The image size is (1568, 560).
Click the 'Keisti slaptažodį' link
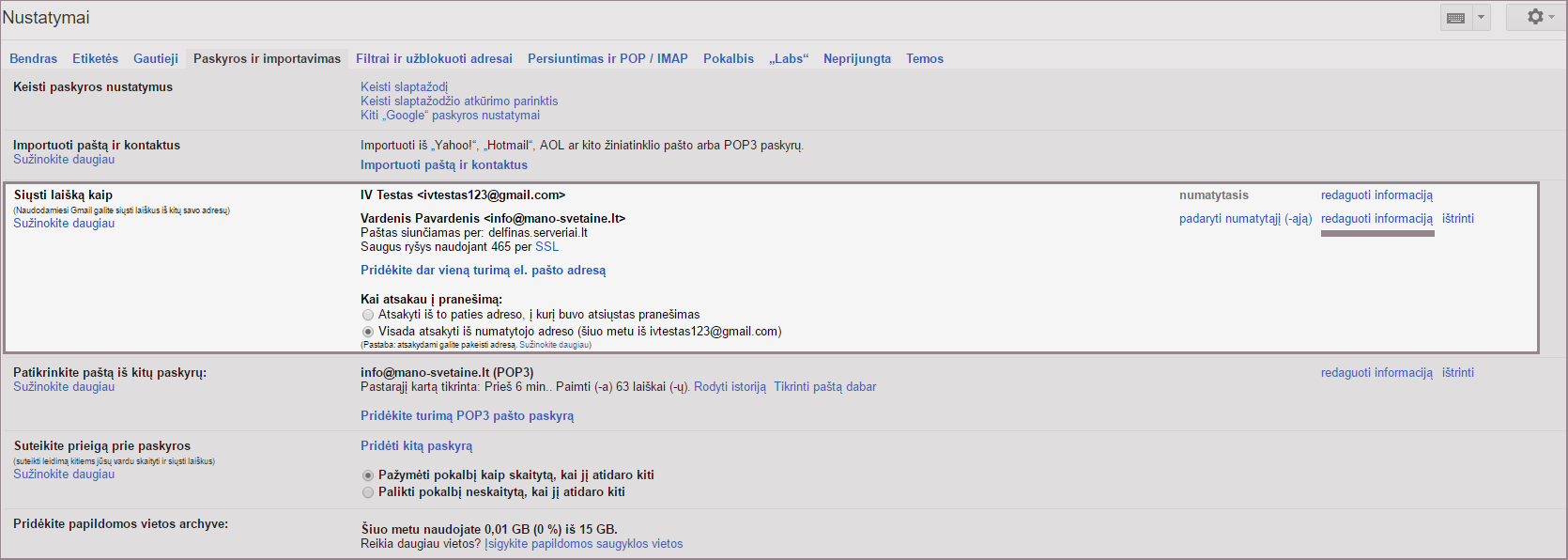[404, 86]
